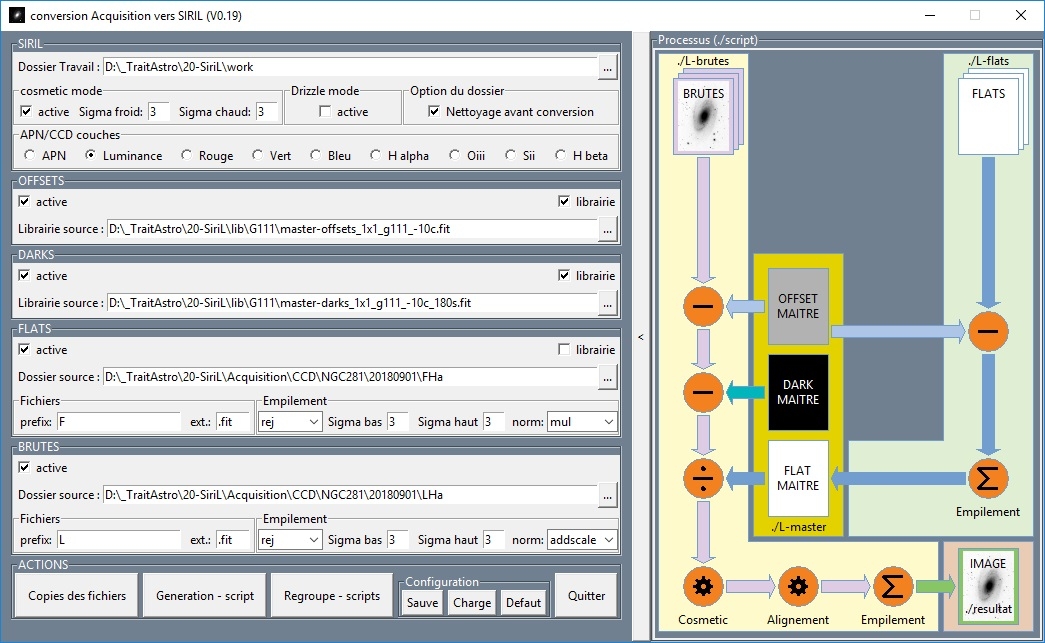Click the FLATS image stack icon
1045x643 pixels.
(992, 112)
